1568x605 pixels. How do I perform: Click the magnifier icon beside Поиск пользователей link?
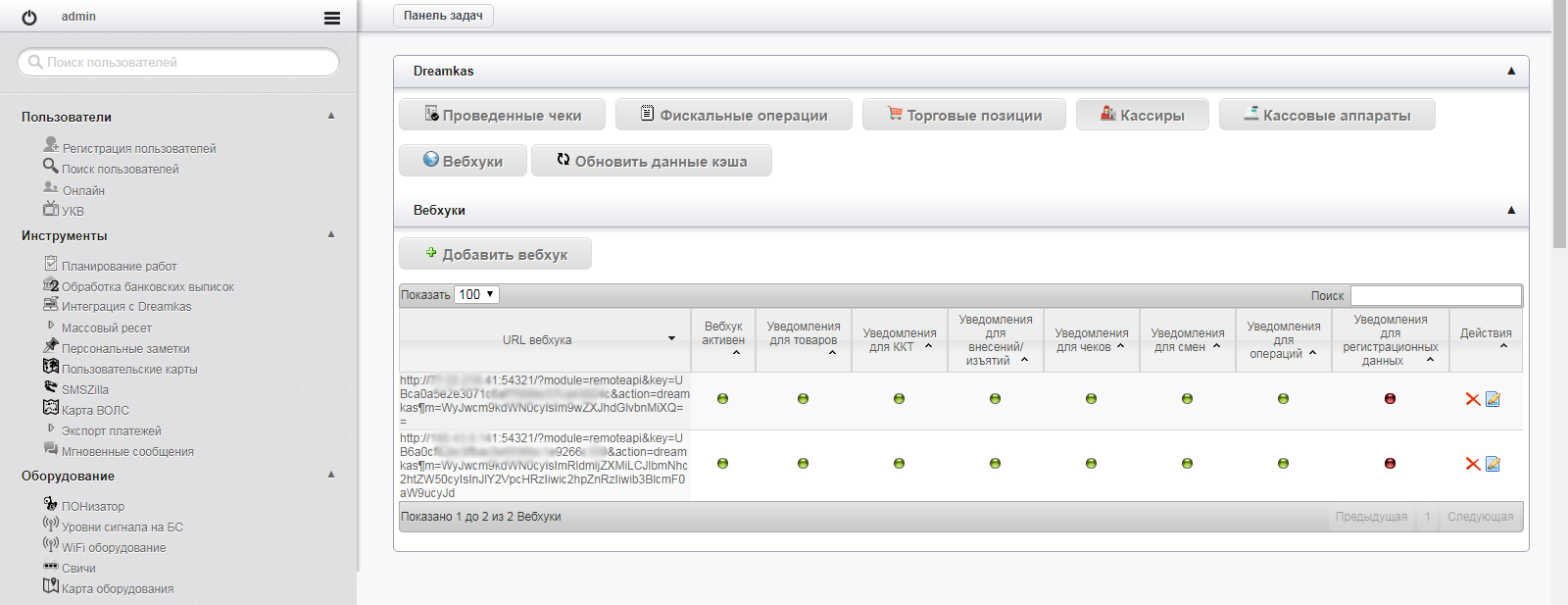pos(51,165)
